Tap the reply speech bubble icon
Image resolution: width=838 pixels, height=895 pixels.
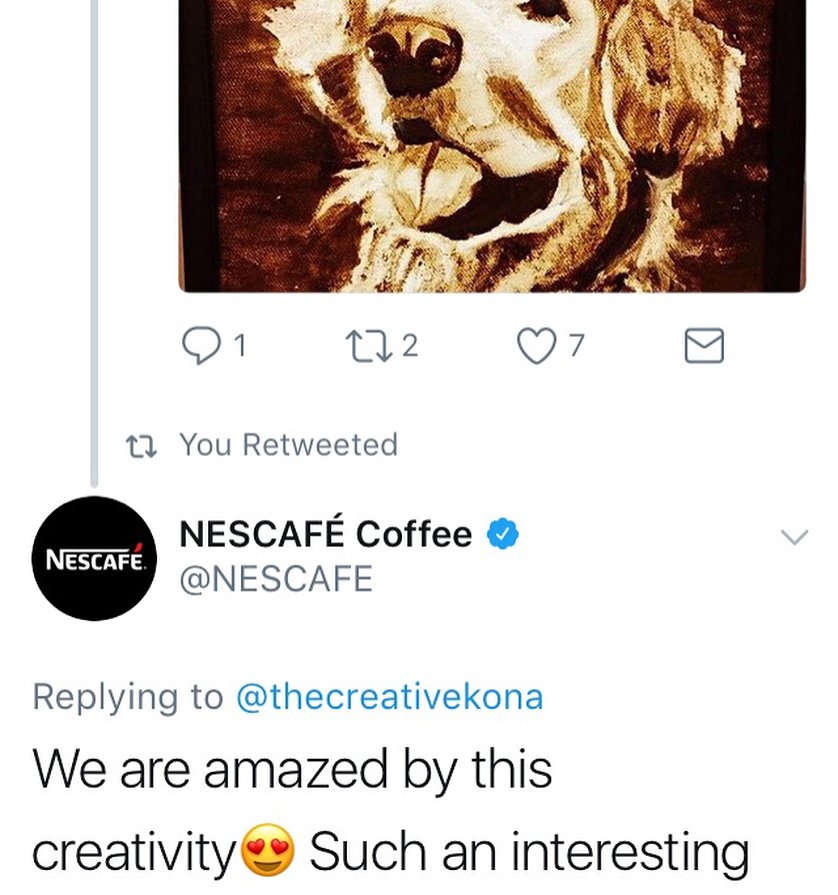pos(200,345)
